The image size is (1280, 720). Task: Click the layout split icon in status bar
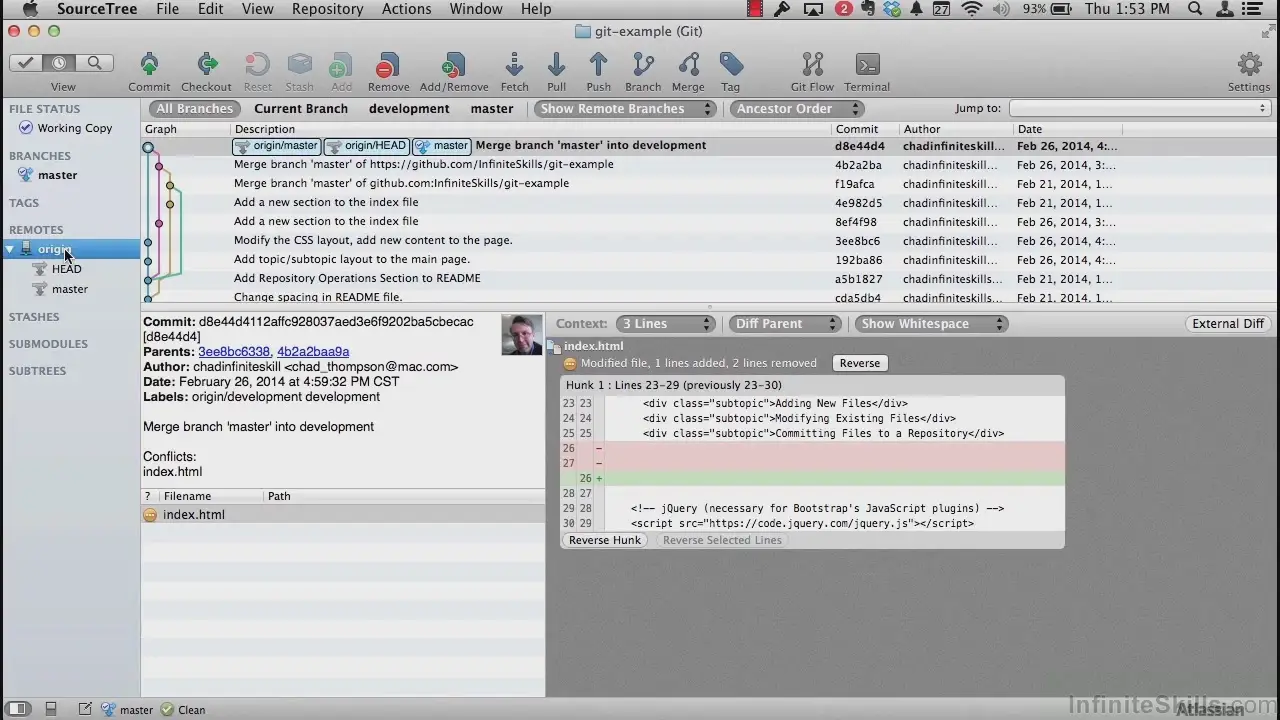click(x=51, y=709)
